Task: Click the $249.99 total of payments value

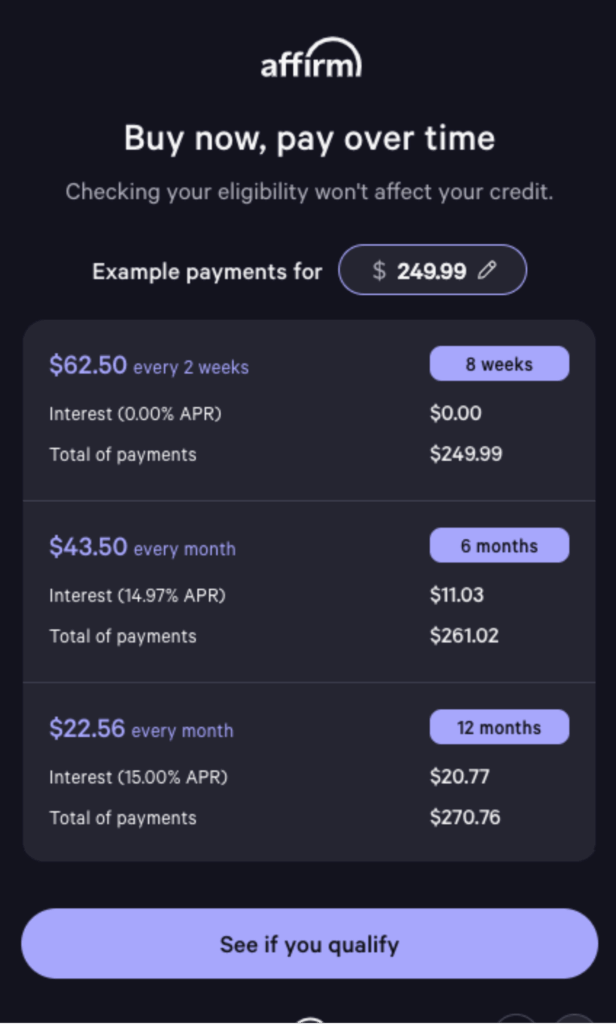Action: tap(466, 454)
